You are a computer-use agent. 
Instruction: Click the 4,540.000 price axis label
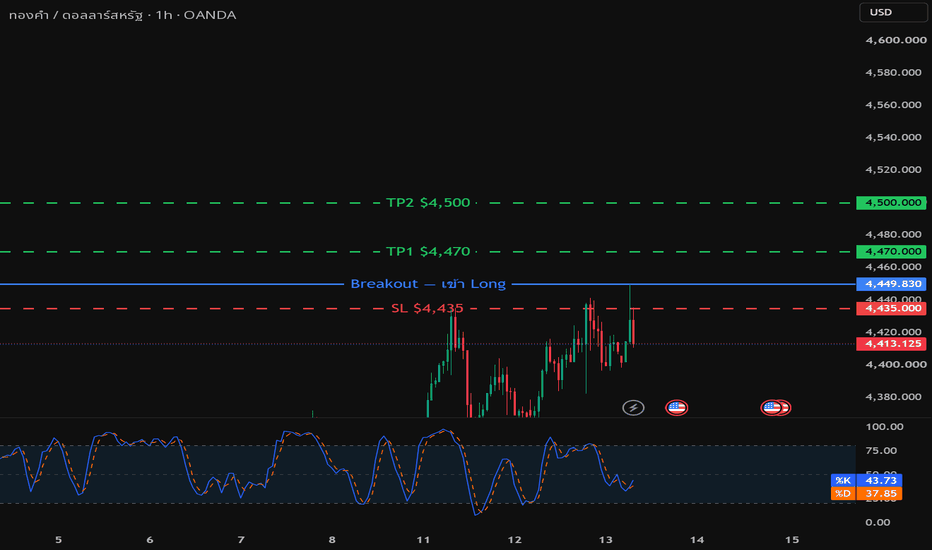click(893, 137)
